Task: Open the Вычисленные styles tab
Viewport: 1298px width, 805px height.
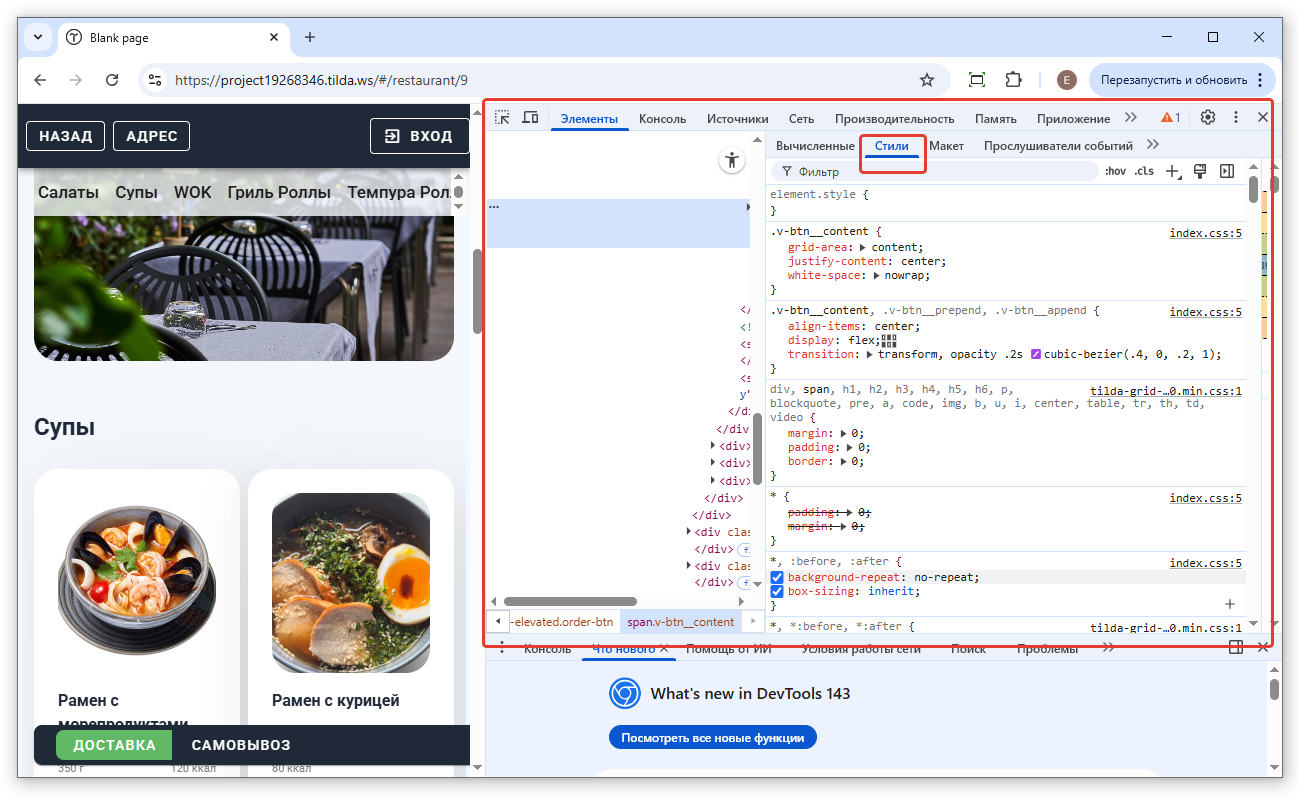Action: 815,146
